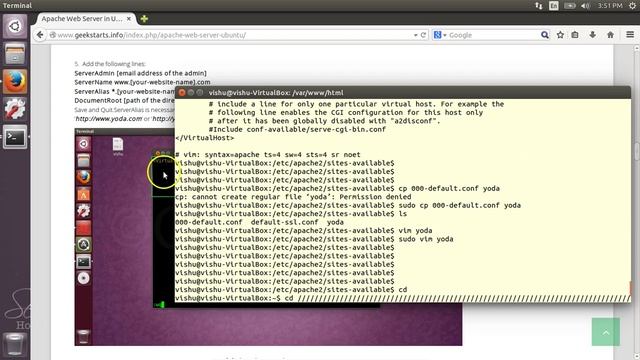Close the Apache Web Server tab
The image size is (640, 360).
tap(129, 19)
